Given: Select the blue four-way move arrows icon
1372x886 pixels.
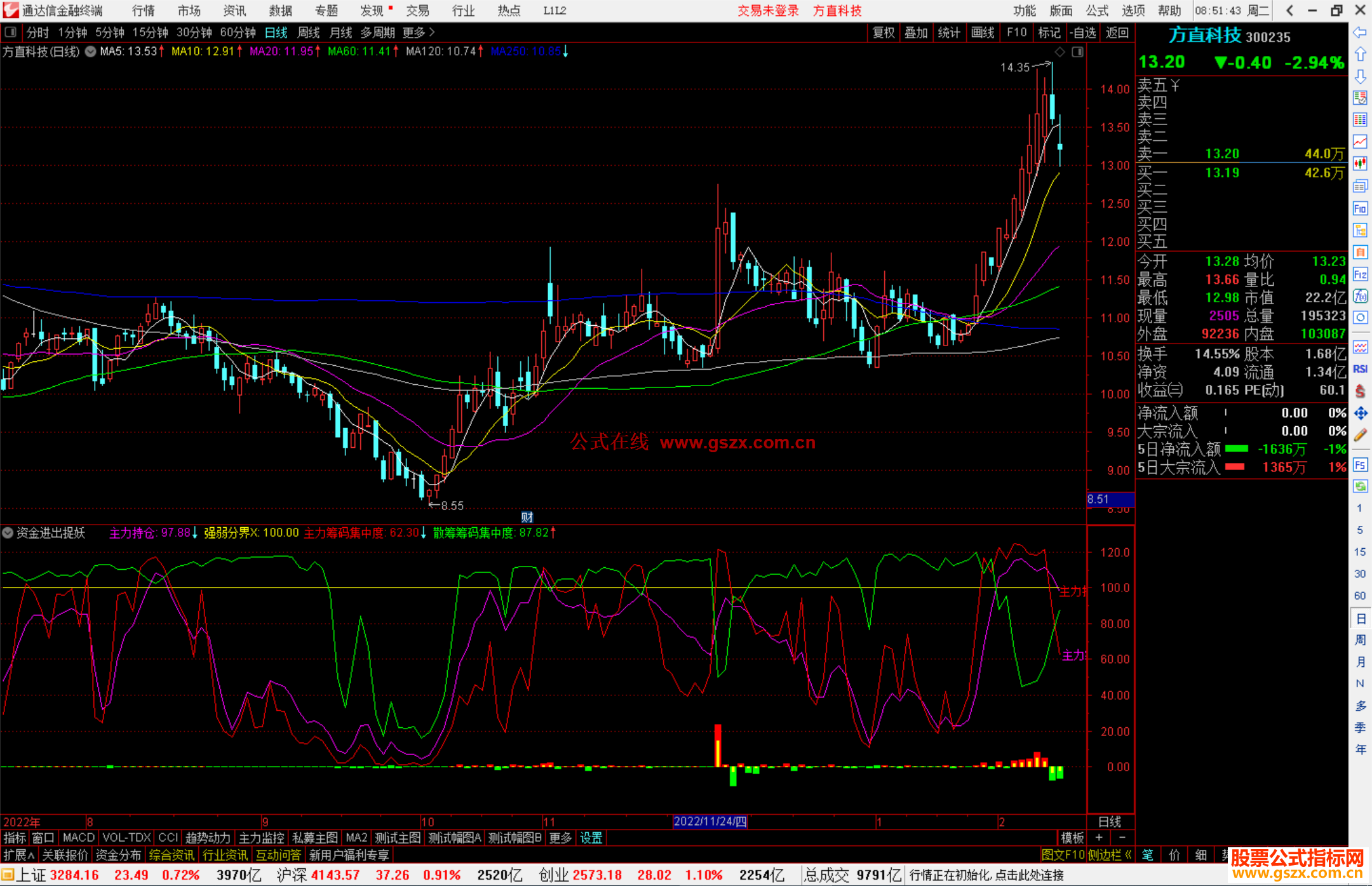Looking at the screenshot, I should 1360,413.
